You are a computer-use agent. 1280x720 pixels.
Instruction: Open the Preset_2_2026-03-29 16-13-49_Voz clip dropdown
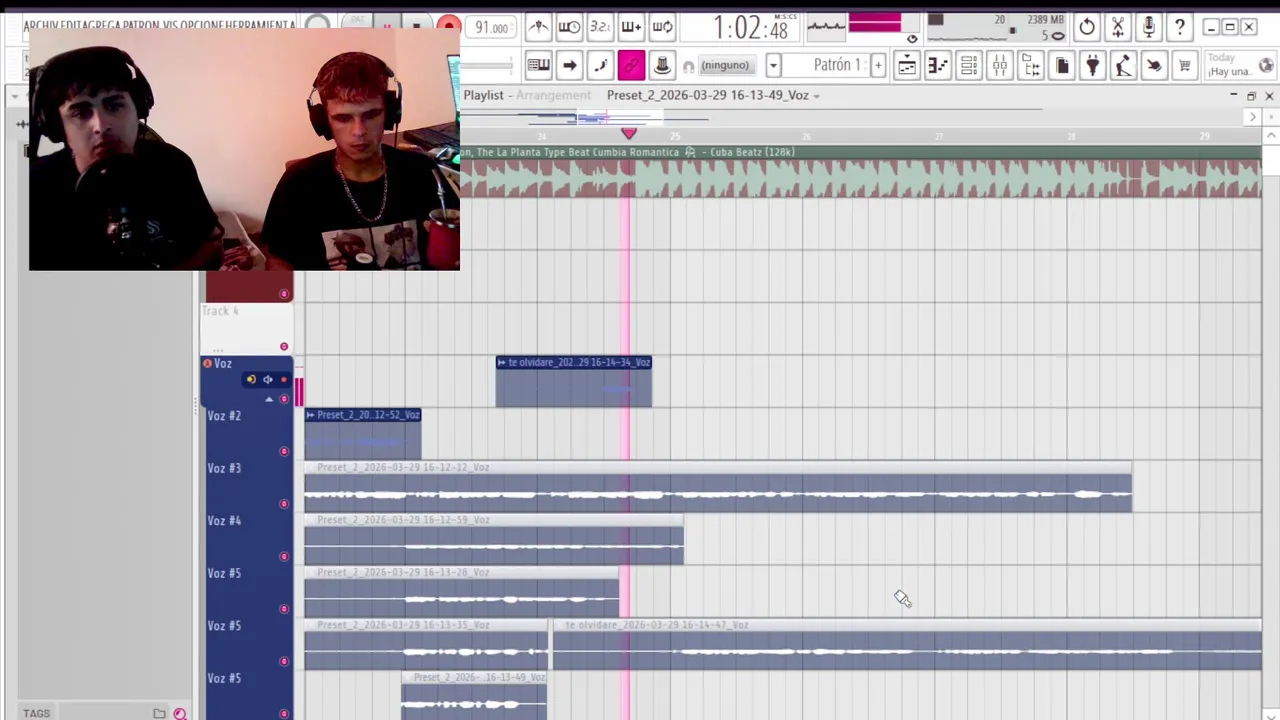[817, 96]
